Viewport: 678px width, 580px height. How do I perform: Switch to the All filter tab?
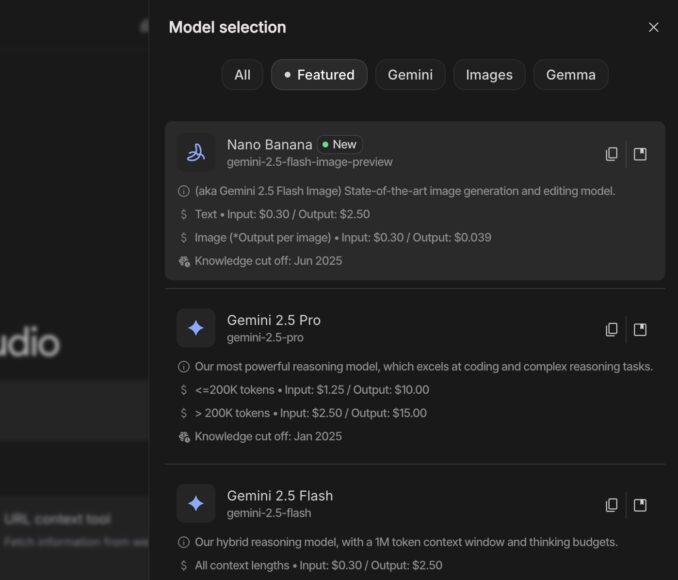point(242,75)
